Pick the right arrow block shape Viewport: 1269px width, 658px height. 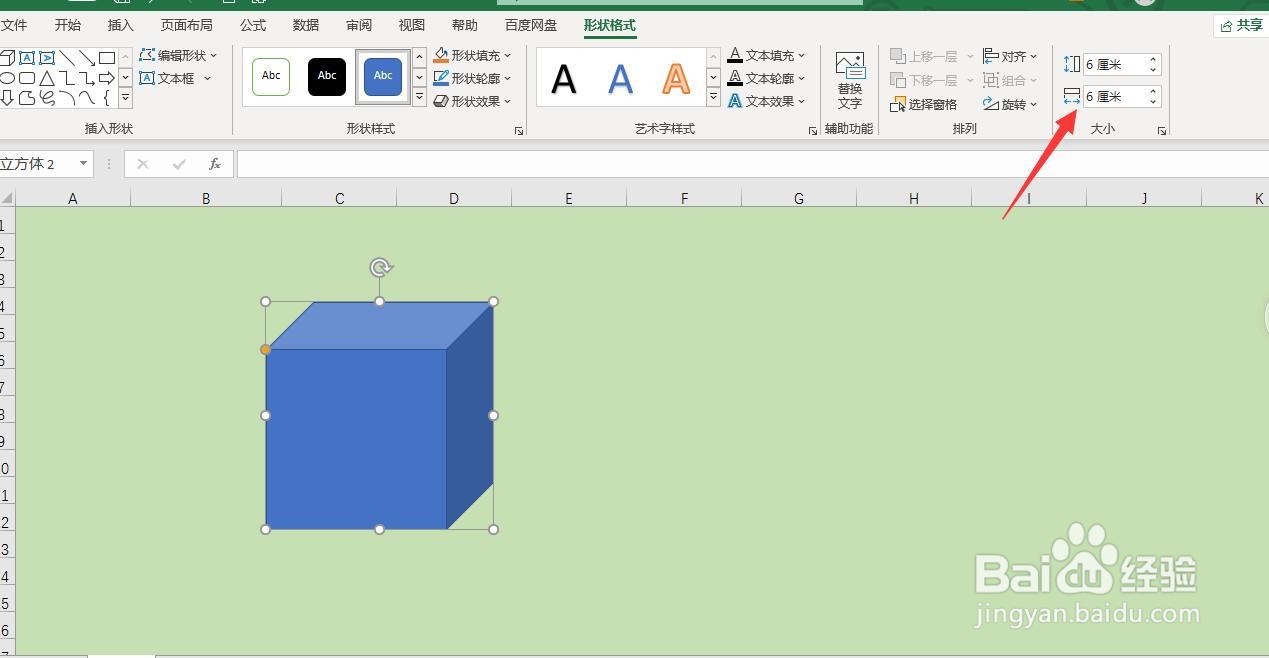pos(107,78)
